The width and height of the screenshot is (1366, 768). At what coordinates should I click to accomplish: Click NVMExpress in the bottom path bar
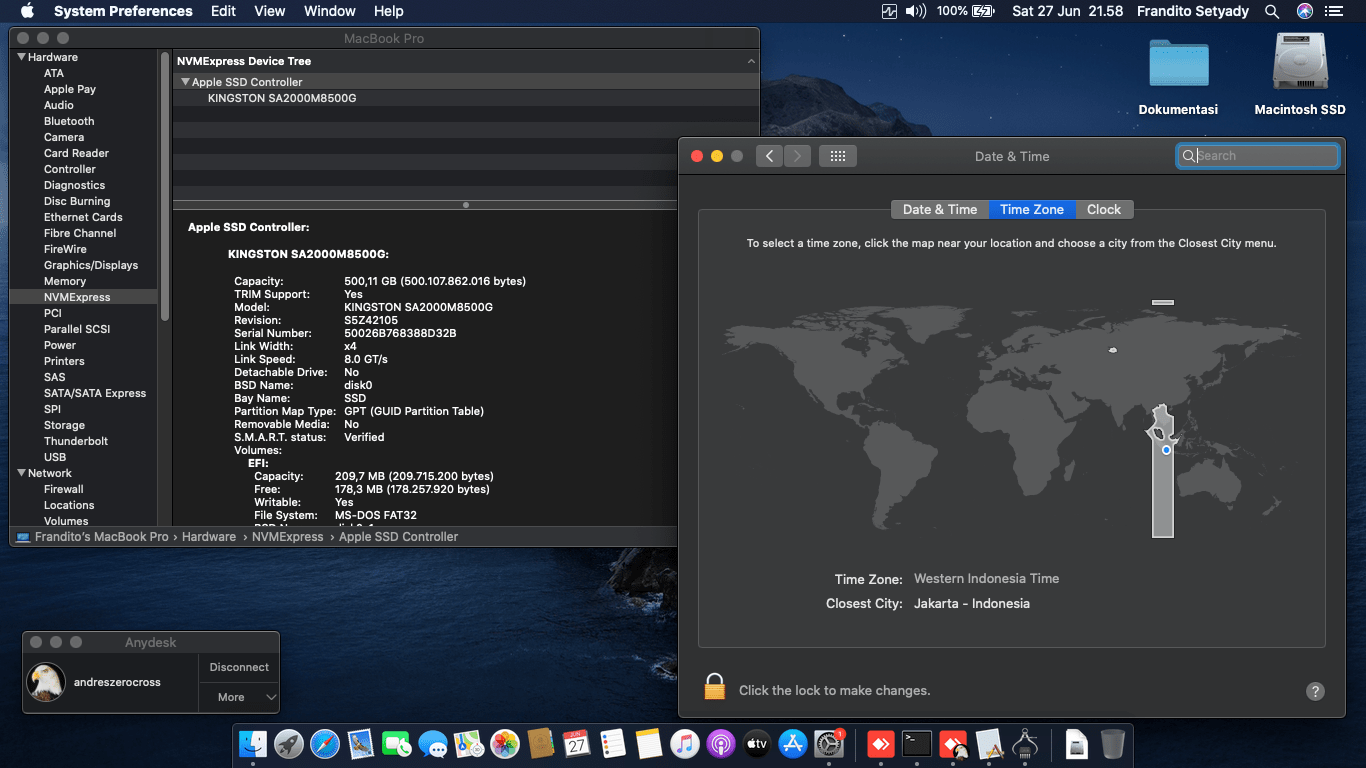point(287,537)
